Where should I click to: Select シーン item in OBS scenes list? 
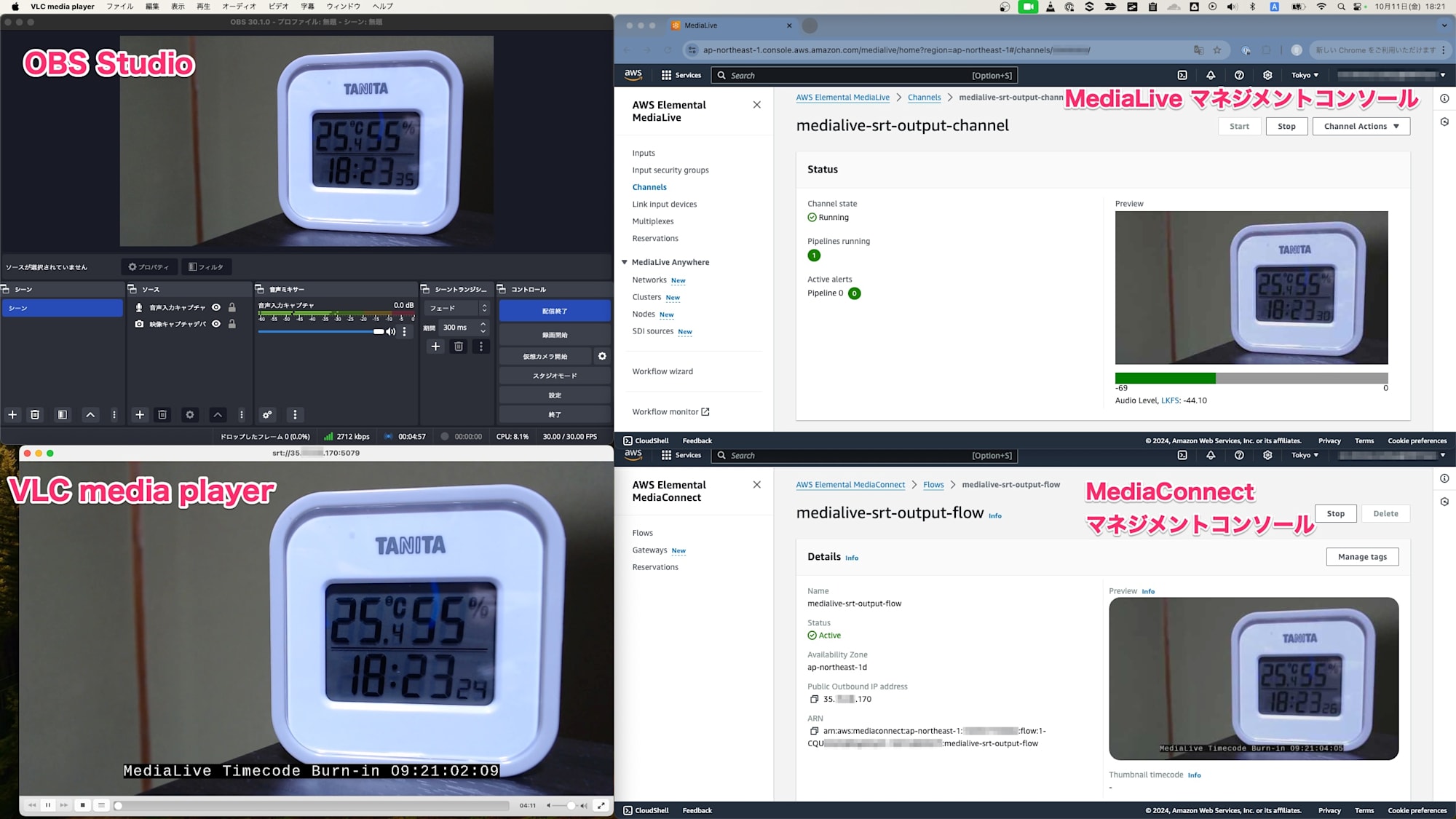tap(63, 309)
